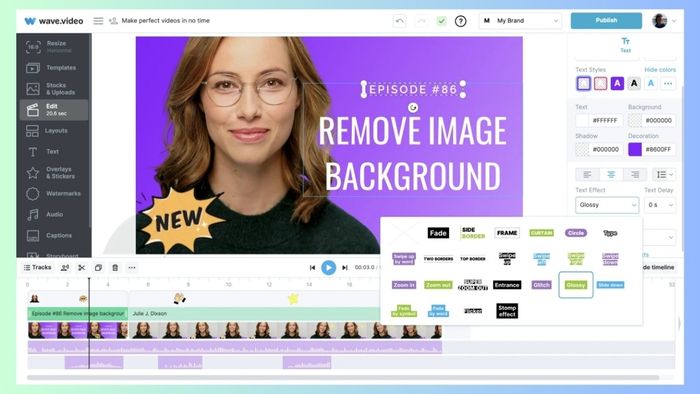700x394 pixels.
Task: Select light blue A text style
Action: [x=651, y=83]
